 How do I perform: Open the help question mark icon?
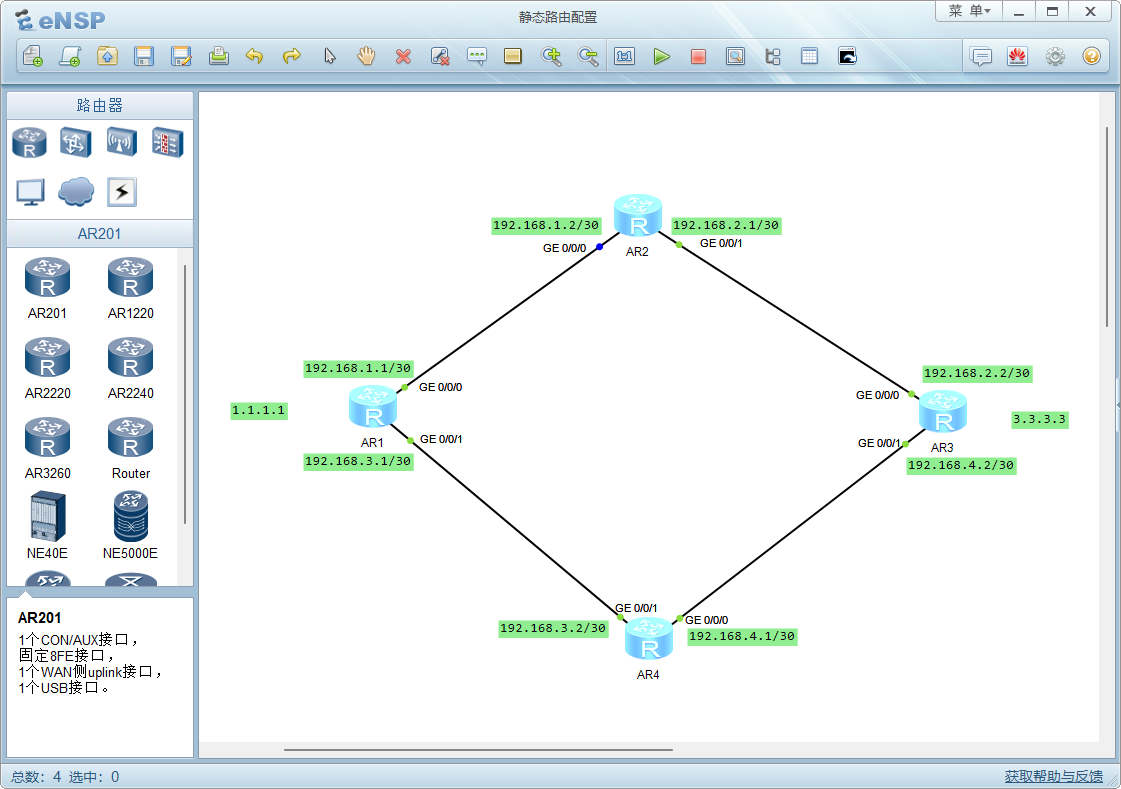tap(1092, 56)
